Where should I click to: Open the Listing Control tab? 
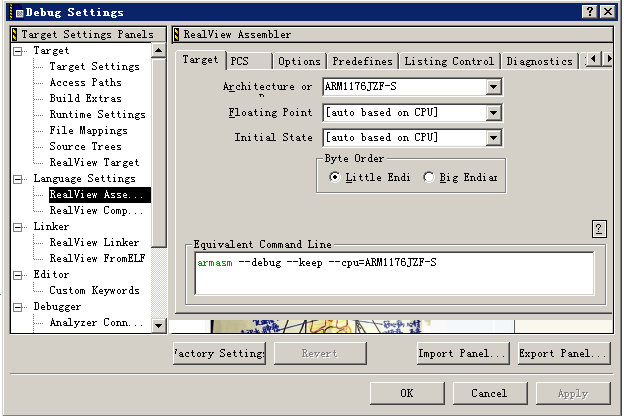point(449,61)
